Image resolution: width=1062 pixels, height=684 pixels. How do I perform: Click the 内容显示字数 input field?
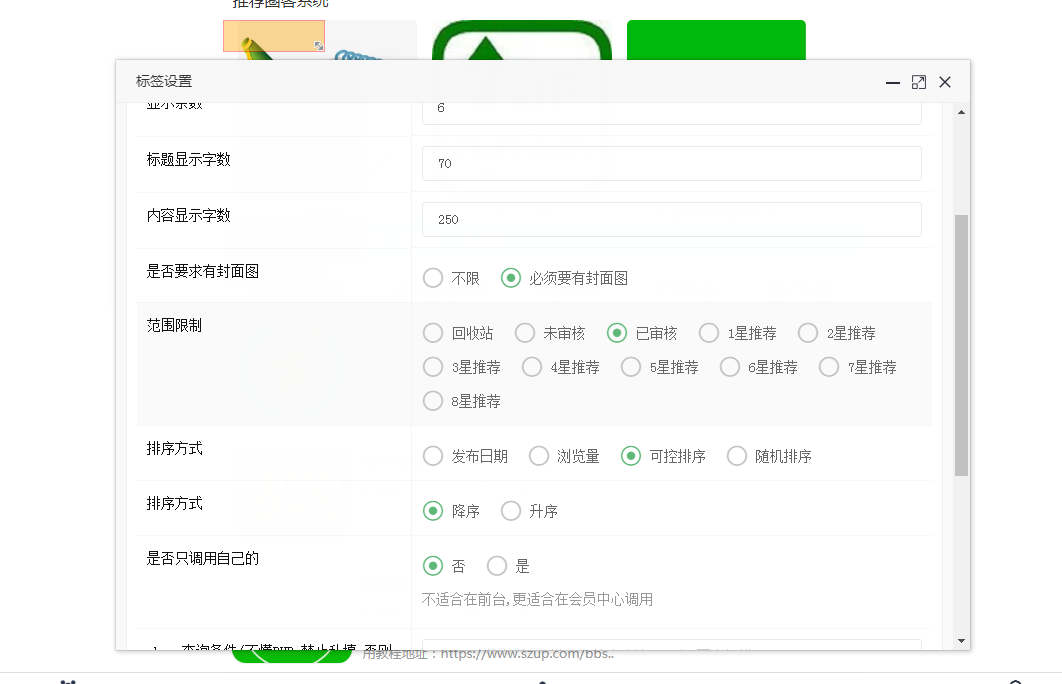(x=671, y=220)
